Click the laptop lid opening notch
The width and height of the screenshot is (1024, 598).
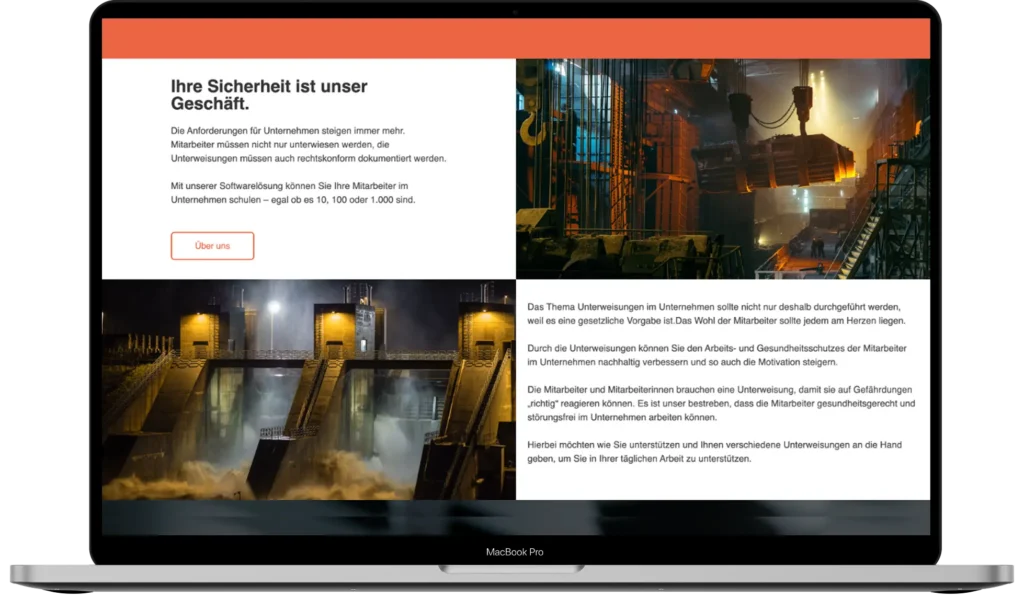(x=511, y=569)
